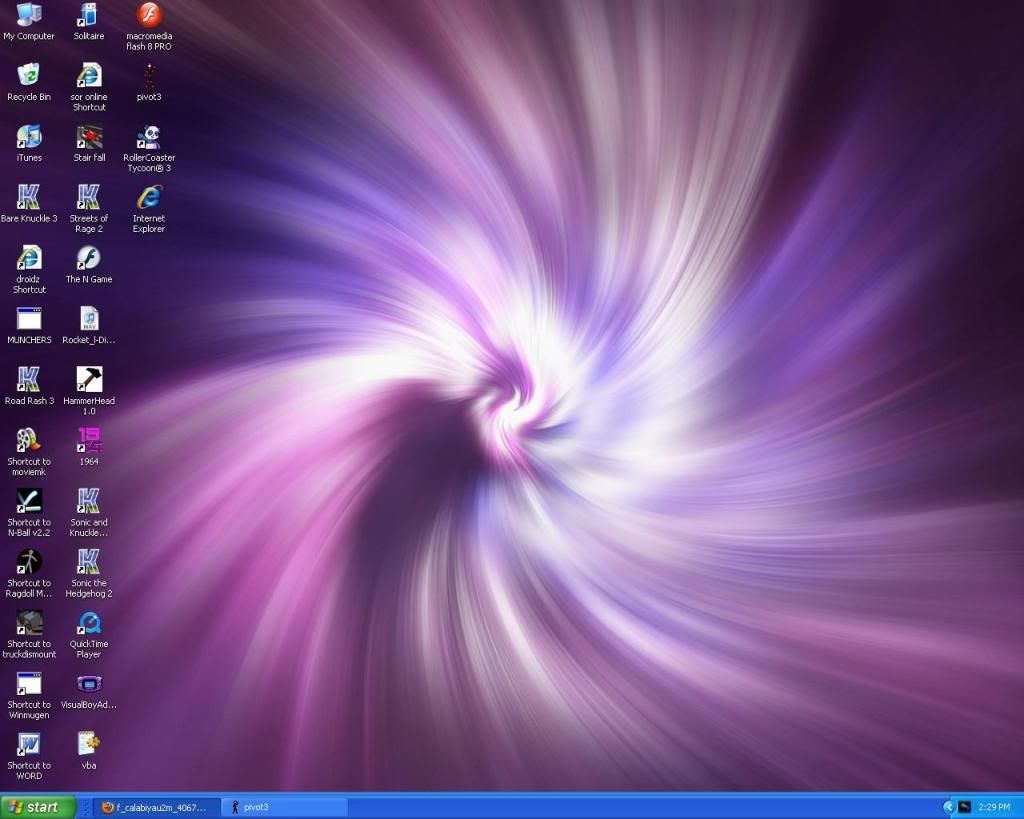Open the Start menu
The width and height of the screenshot is (1024, 819).
point(36,806)
